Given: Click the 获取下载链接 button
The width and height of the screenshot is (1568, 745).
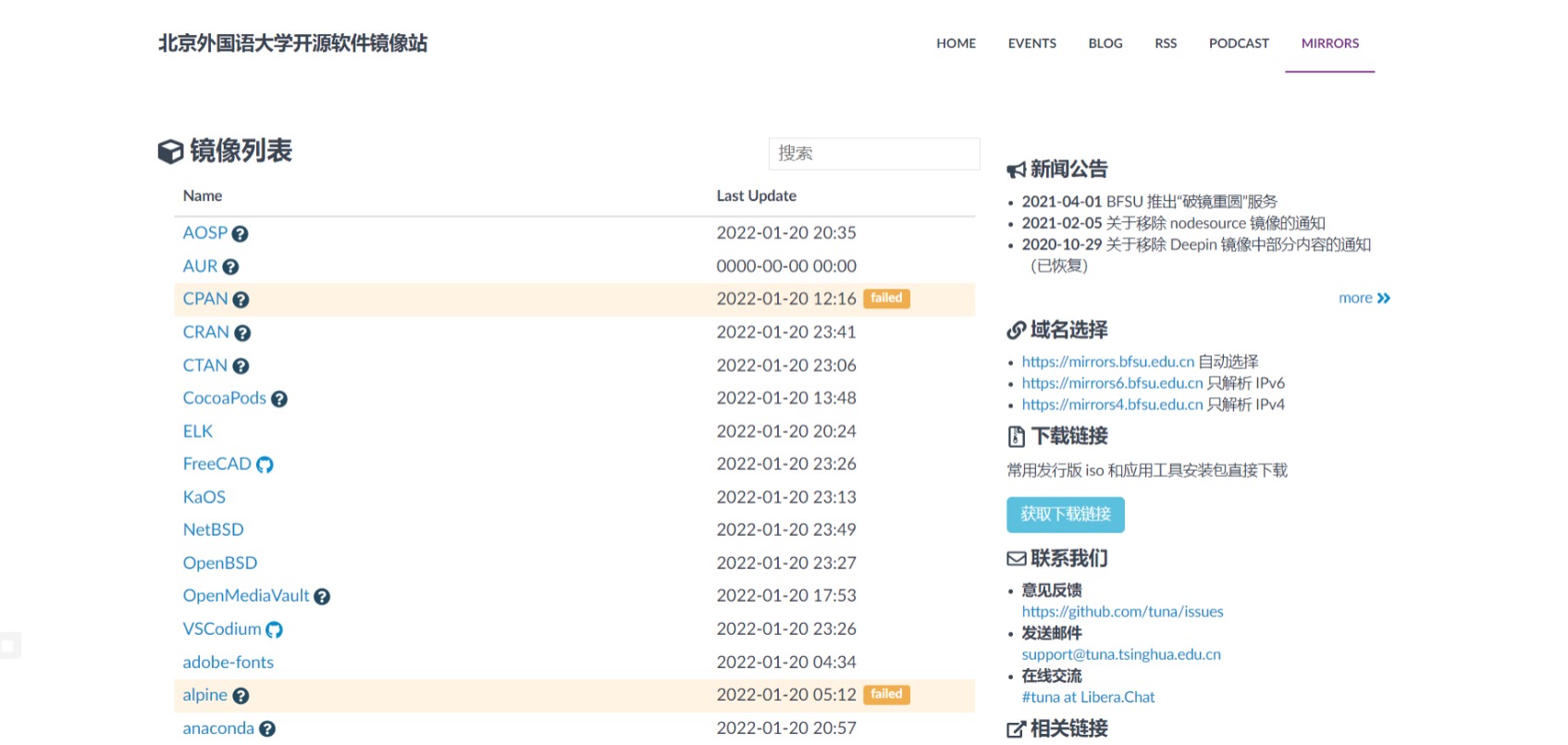Looking at the screenshot, I should coord(1065,515).
